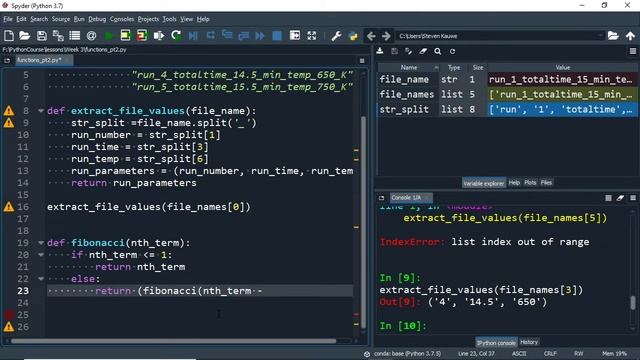Switch to the Help pane tab

(x=514, y=183)
